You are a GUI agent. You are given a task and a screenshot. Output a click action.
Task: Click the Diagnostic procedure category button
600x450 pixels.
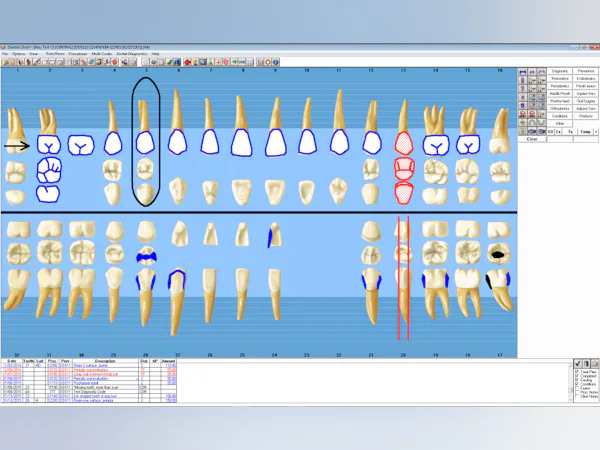[x=559, y=71]
